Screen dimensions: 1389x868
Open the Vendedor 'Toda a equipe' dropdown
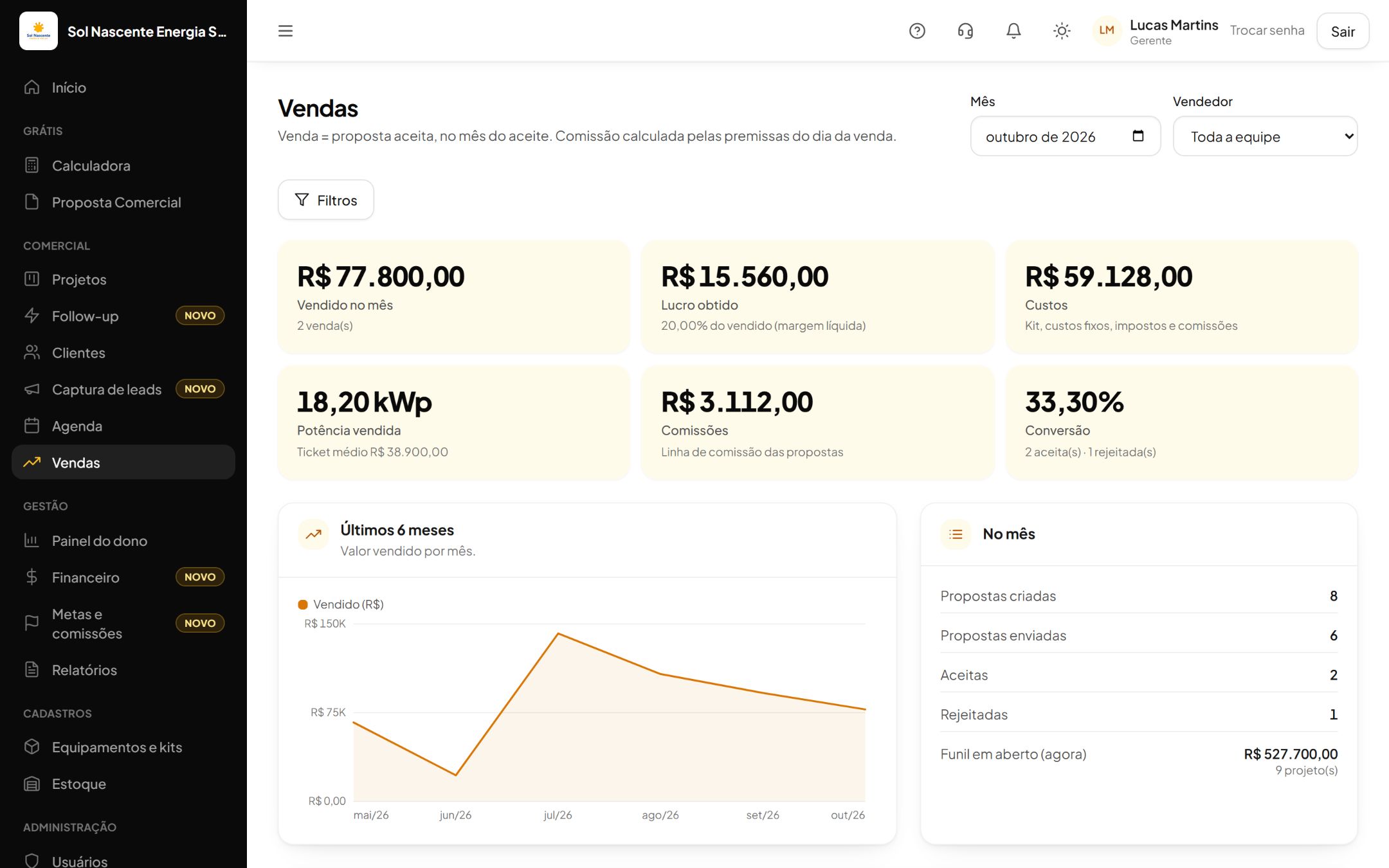(1265, 136)
